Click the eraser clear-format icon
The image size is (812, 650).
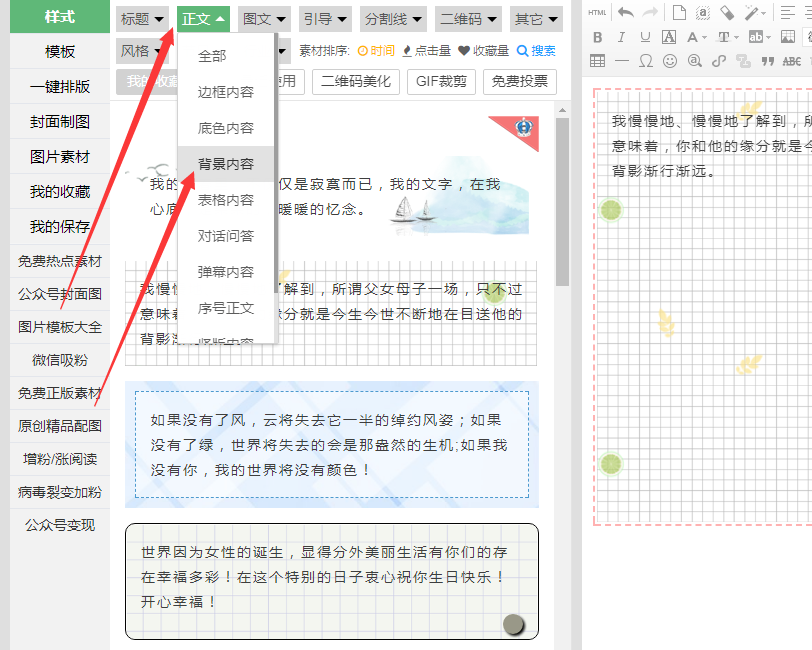coord(727,12)
